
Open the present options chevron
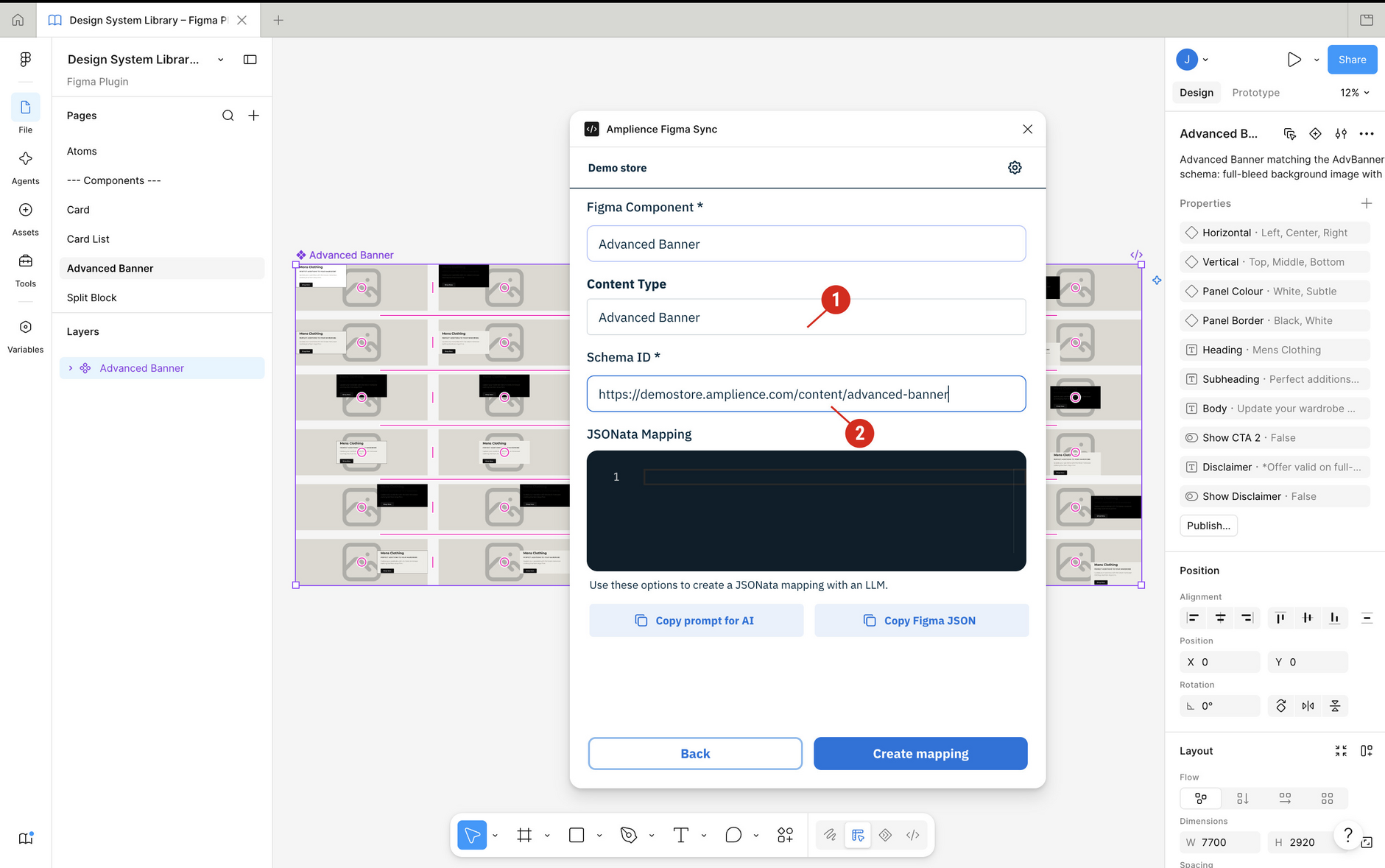point(1317,60)
